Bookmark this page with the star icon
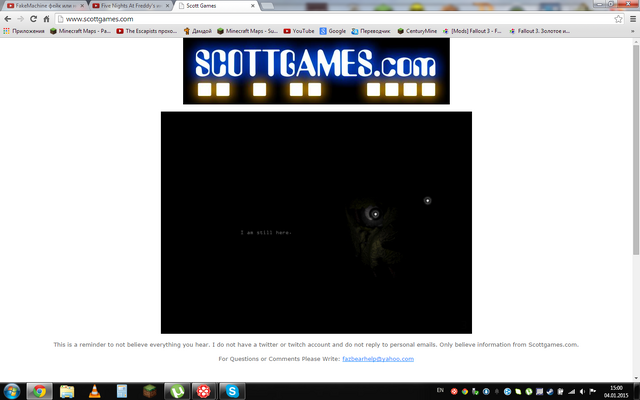640x400 pixels. coord(618,19)
